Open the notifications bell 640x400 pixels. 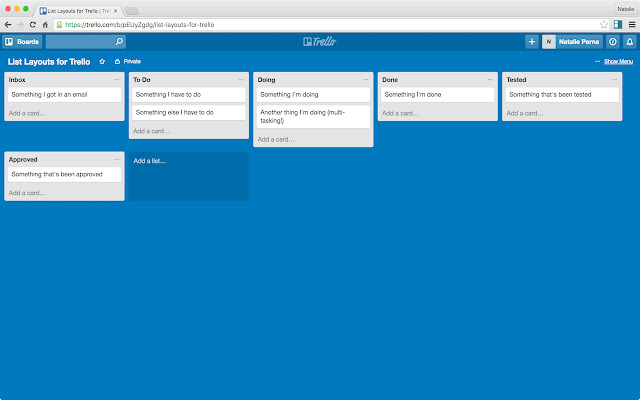coord(630,42)
